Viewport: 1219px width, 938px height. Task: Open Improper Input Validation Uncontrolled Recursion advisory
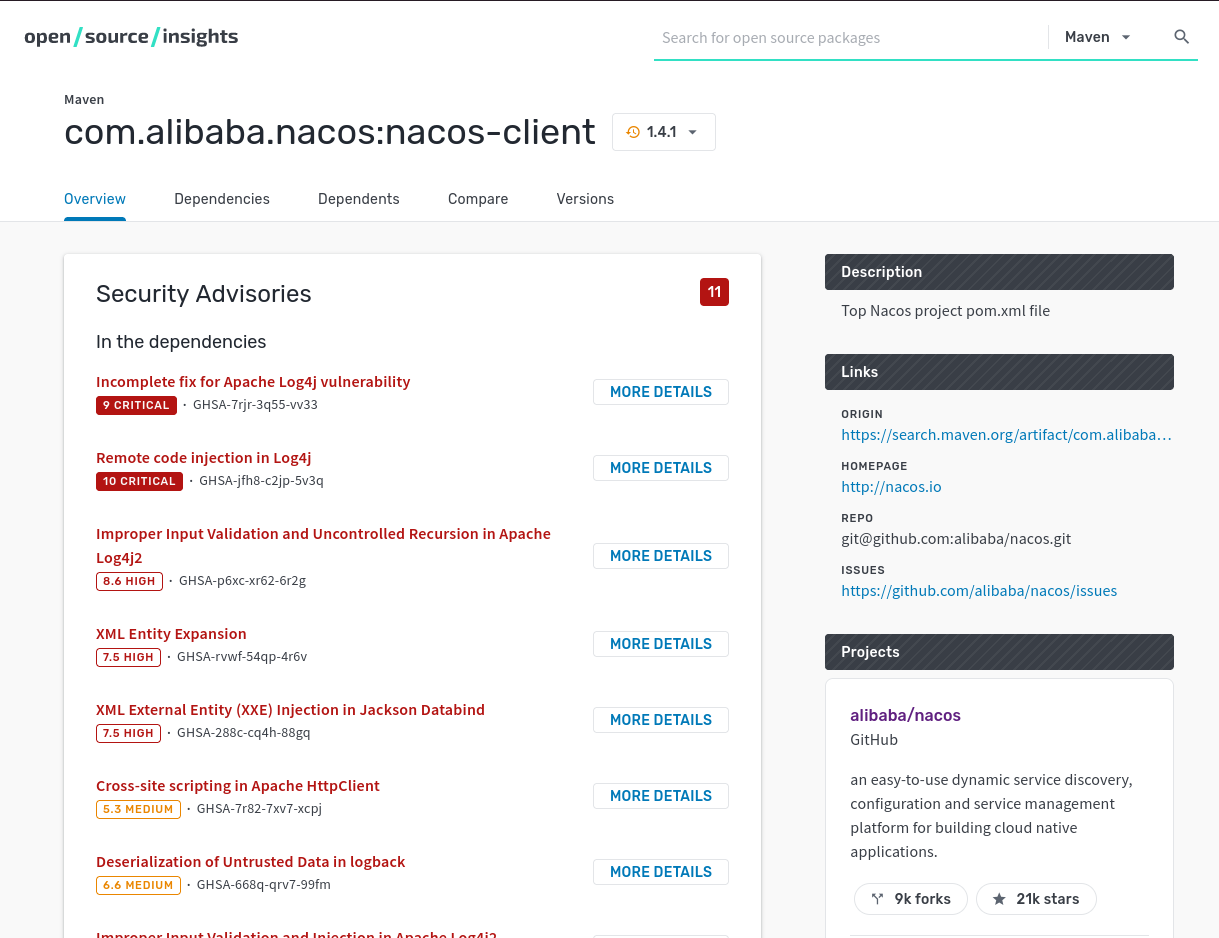(x=323, y=545)
